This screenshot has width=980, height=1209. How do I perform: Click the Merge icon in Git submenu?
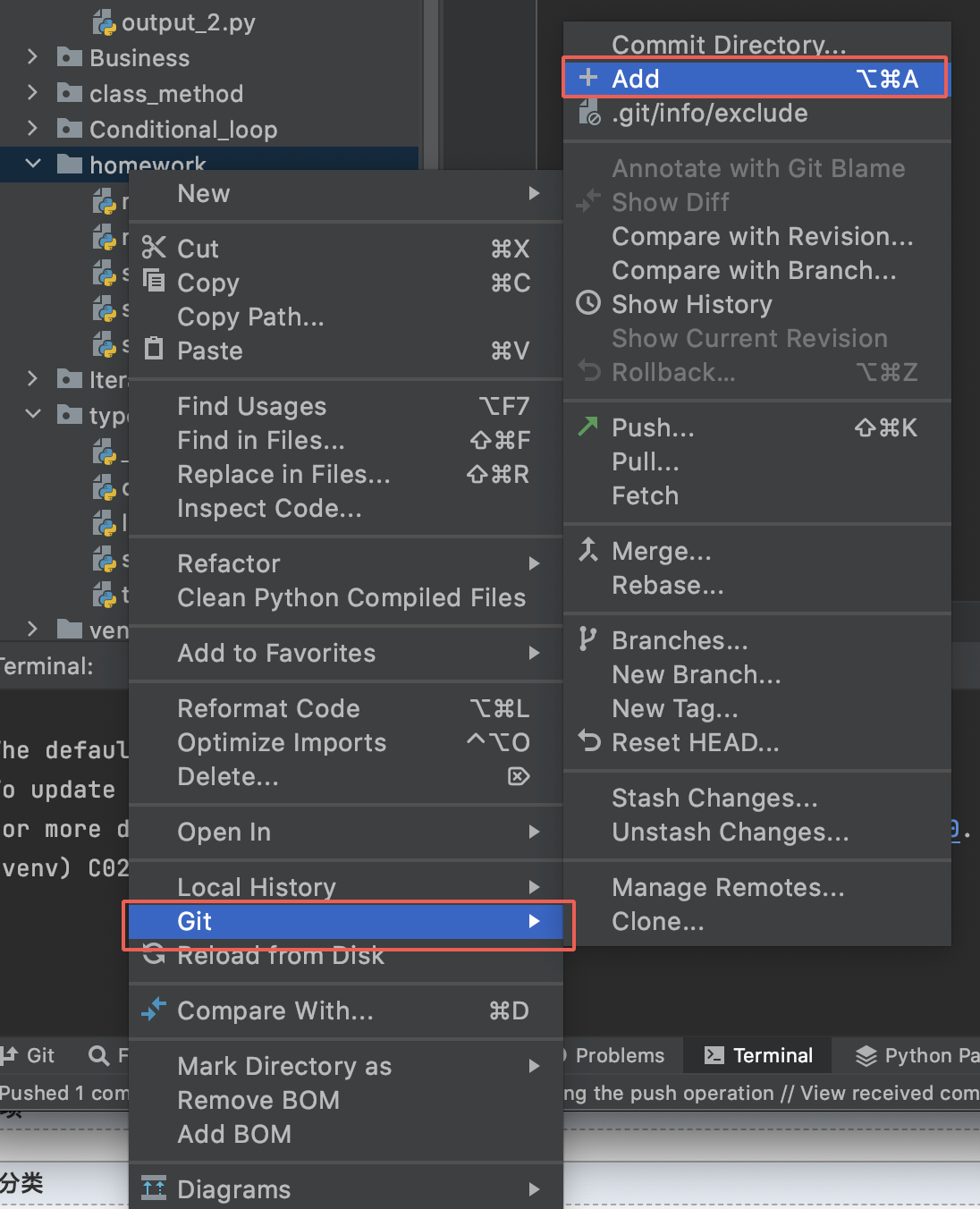[587, 550]
